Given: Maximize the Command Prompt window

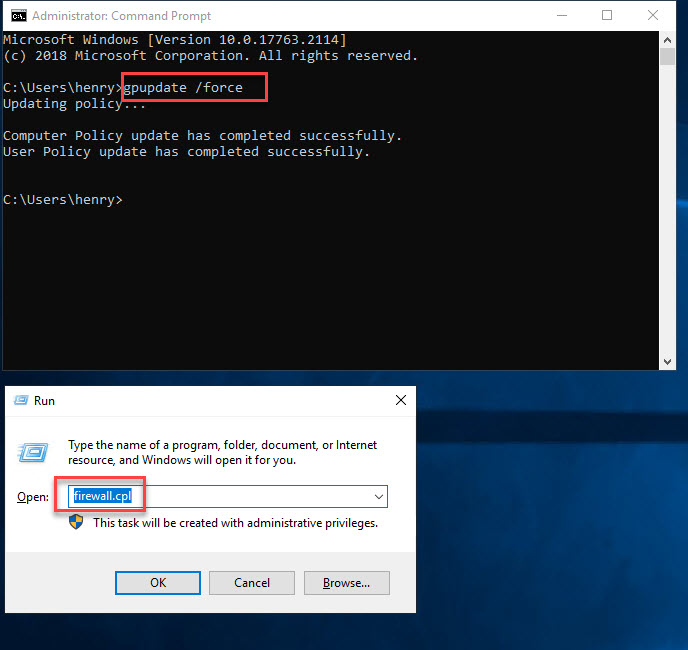Looking at the screenshot, I should point(607,16).
